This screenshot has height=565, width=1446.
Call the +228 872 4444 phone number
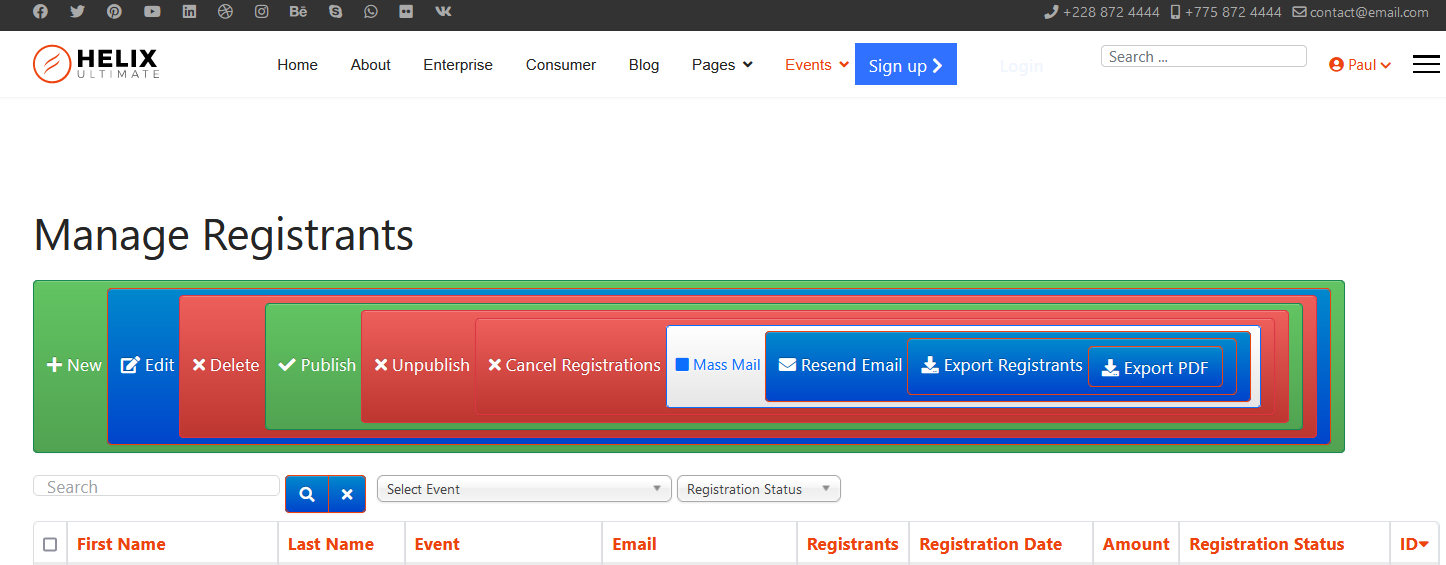pyautogui.click(x=1102, y=12)
